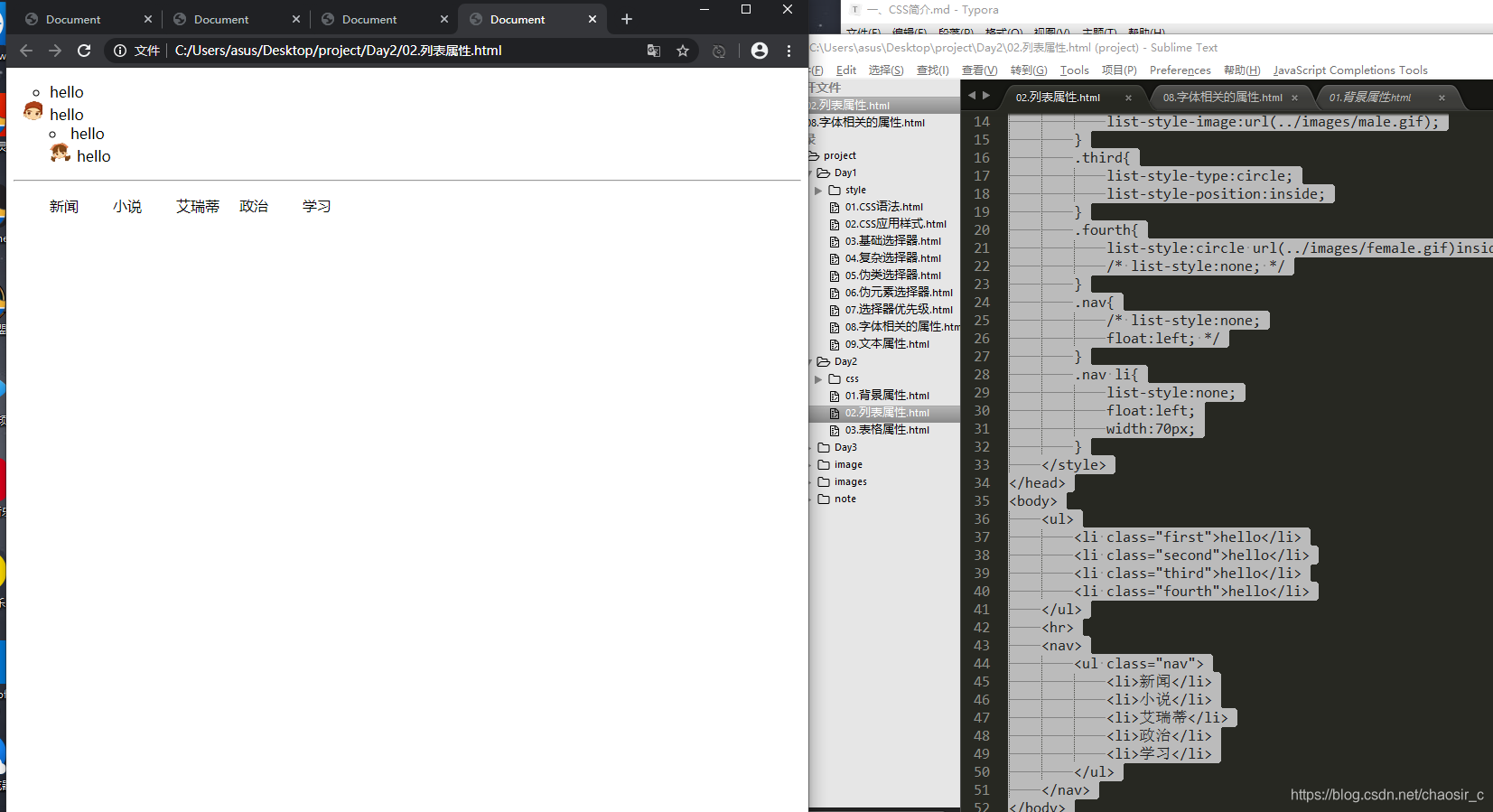Reload the page in Chrome
The height and width of the screenshot is (812, 1493).
click(84, 51)
